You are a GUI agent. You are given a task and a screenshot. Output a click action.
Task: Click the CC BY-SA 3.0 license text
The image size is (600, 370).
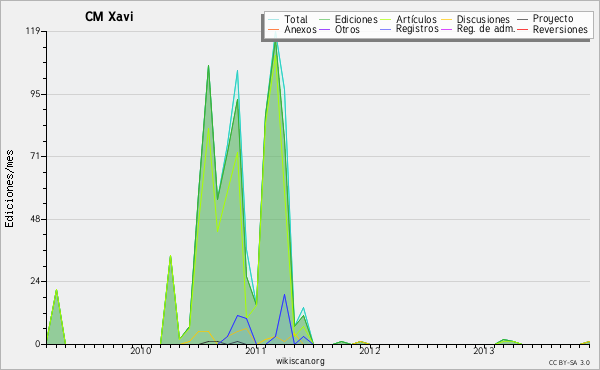(569, 362)
